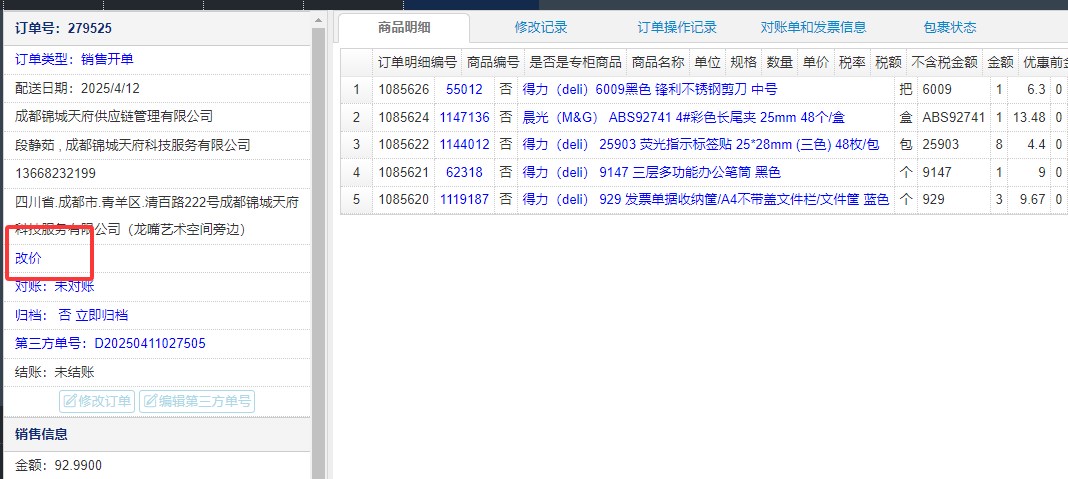
Task: Open product code link 1144012
Action: point(465,144)
